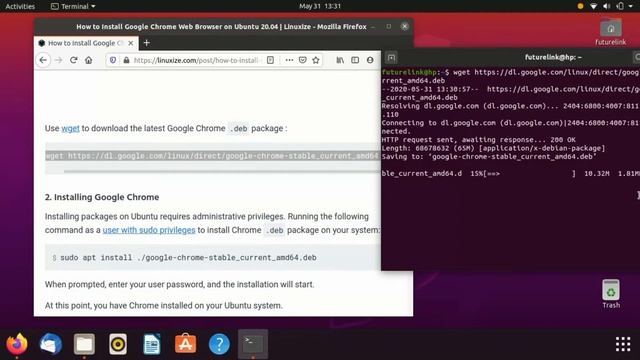This screenshot has height=360, width=640.
Task: Show site security padlock info
Action: tap(127, 60)
